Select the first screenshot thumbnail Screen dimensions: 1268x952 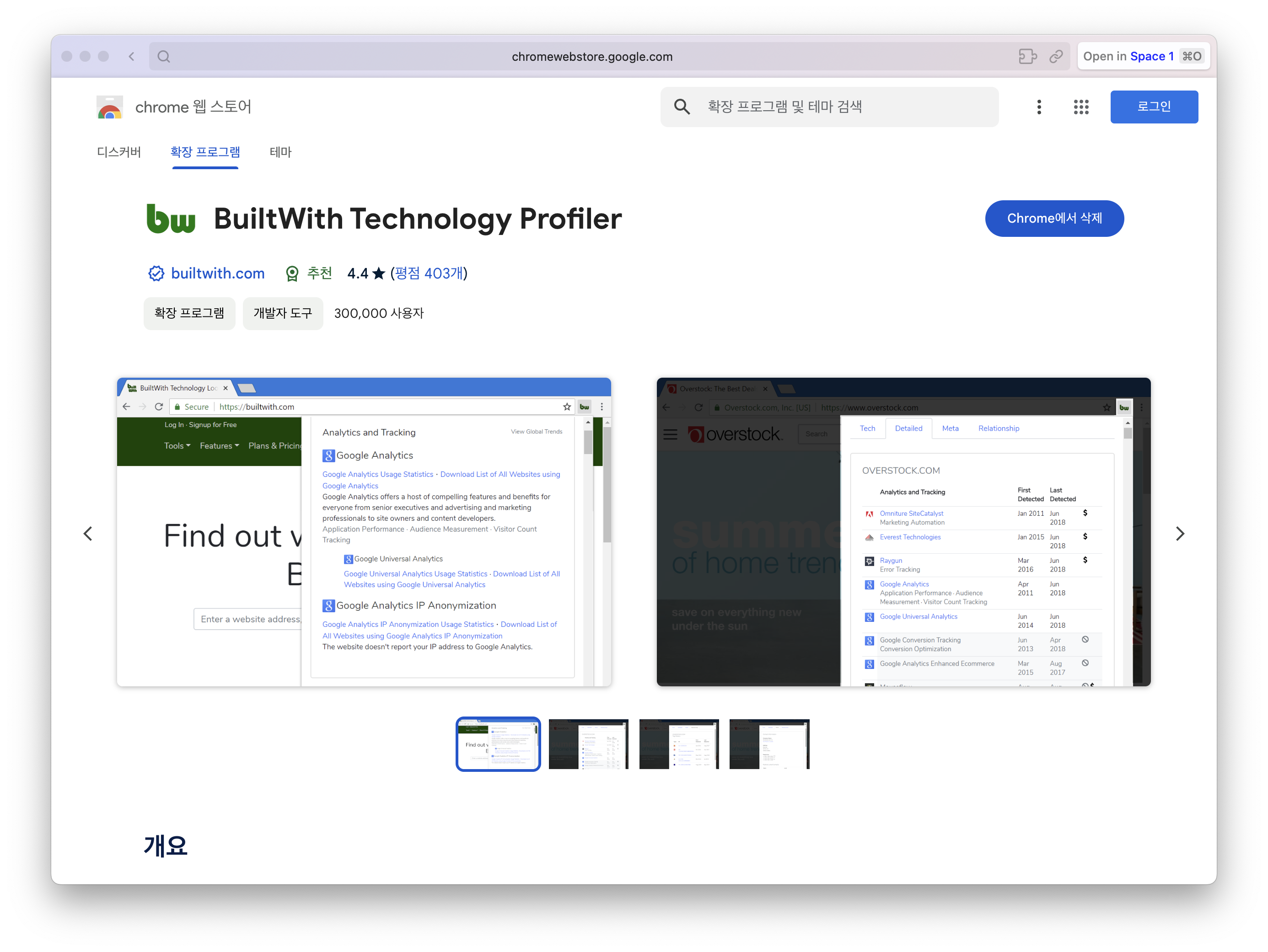coord(498,744)
